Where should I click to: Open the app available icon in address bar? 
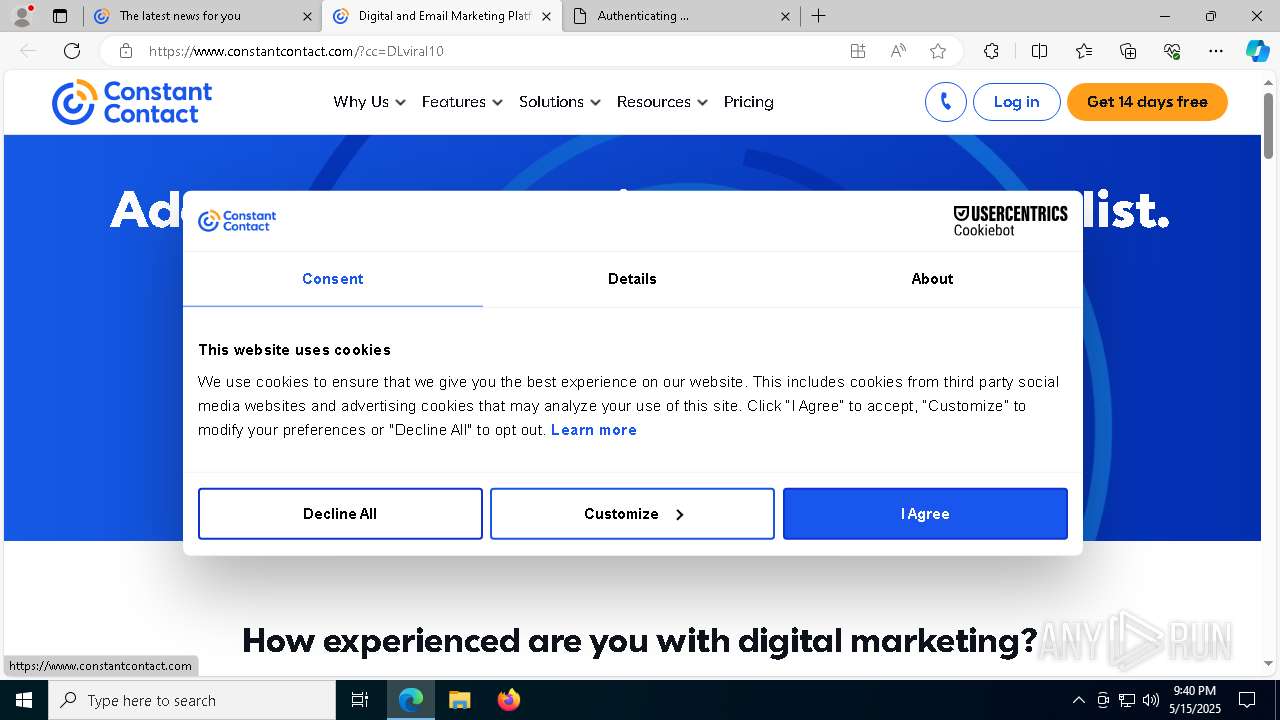(x=858, y=51)
